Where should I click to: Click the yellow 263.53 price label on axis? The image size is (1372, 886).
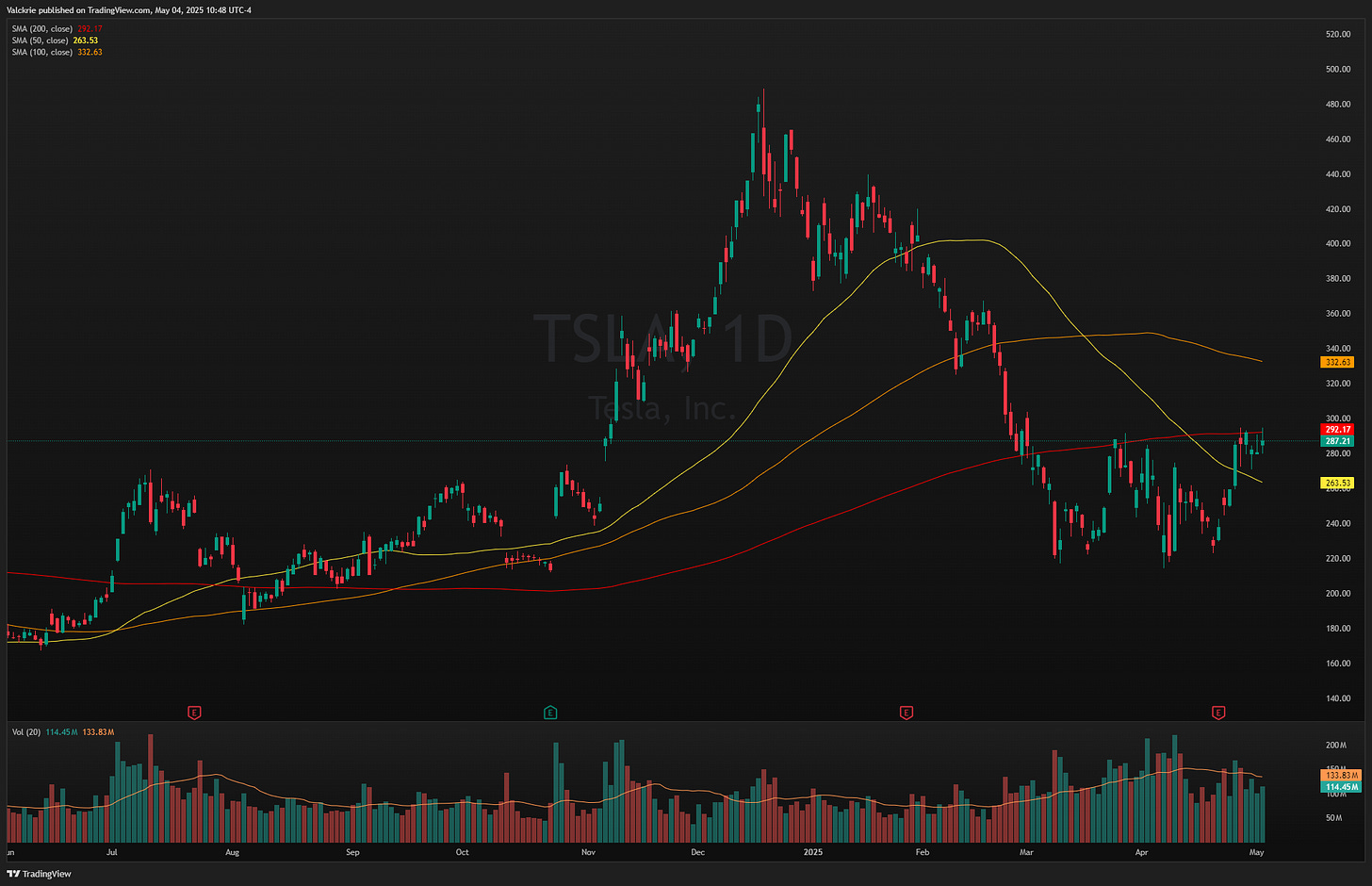[1338, 484]
